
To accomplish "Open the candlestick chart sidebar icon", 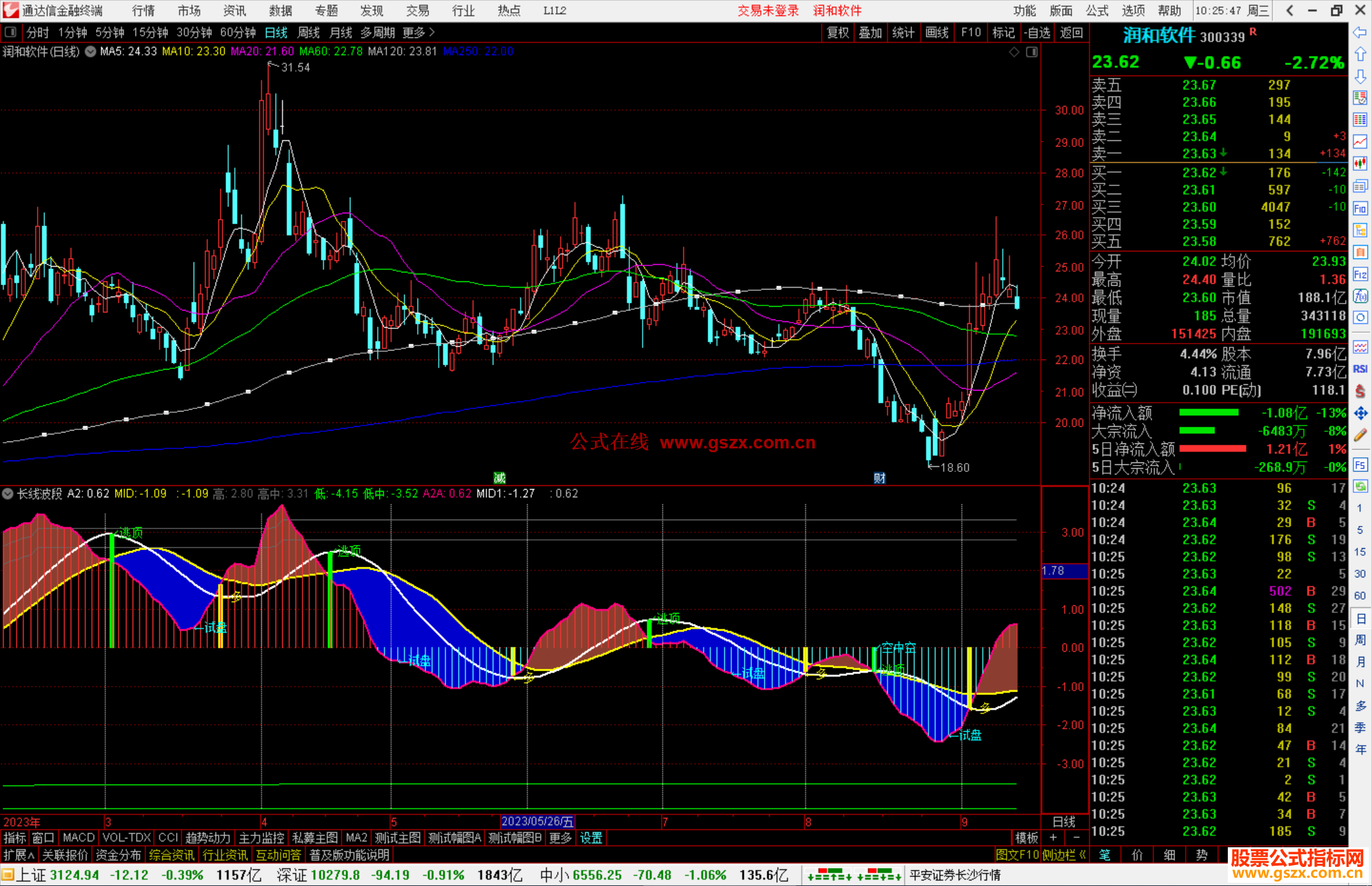I will pos(1360,163).
